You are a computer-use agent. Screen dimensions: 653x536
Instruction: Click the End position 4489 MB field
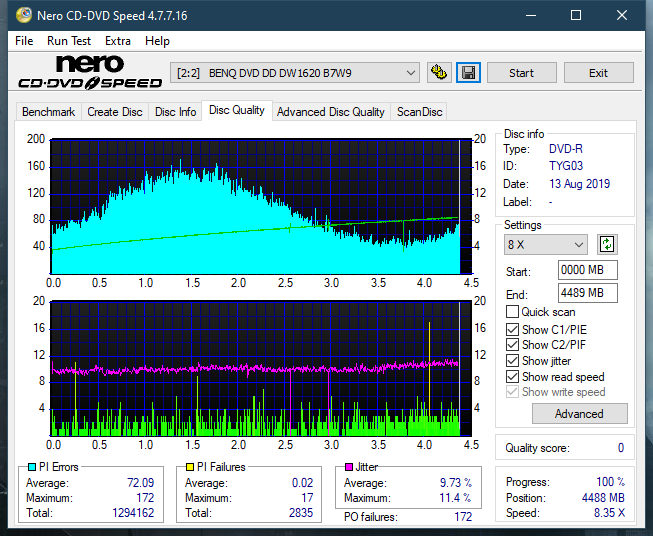pos(587,293)
